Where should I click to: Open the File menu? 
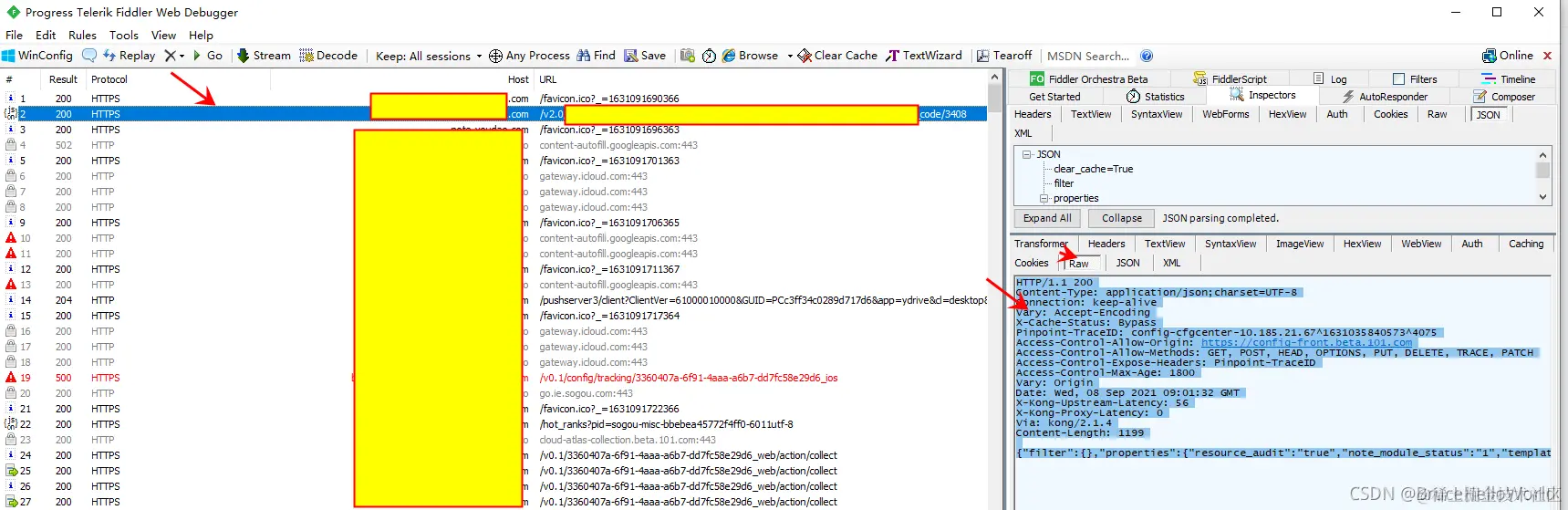coord(15,36)
